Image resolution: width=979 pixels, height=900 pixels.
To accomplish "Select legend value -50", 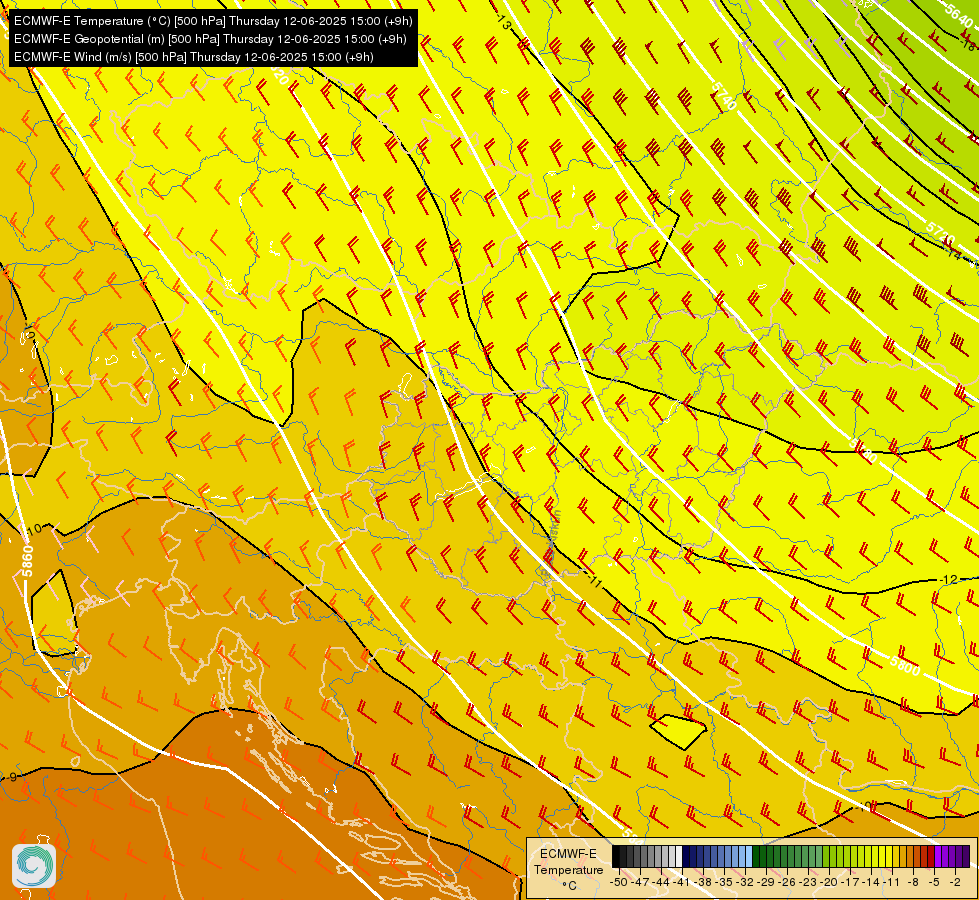I will [619, 882].
